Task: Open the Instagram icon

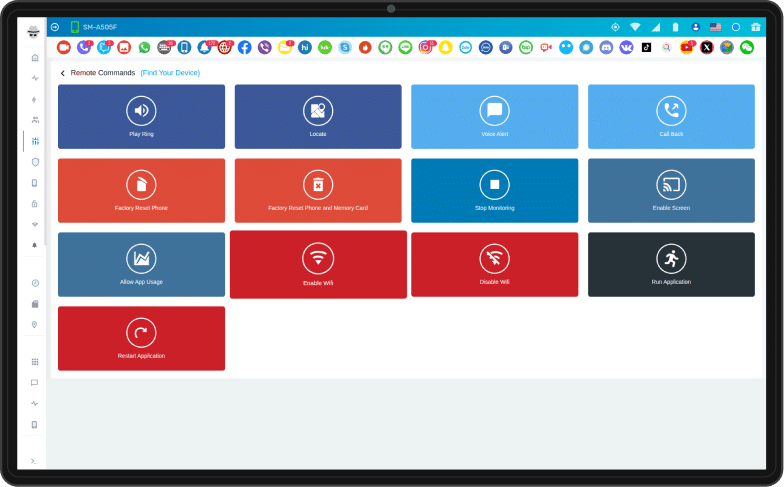Action: pyautogui.click(x=425, y=48)
